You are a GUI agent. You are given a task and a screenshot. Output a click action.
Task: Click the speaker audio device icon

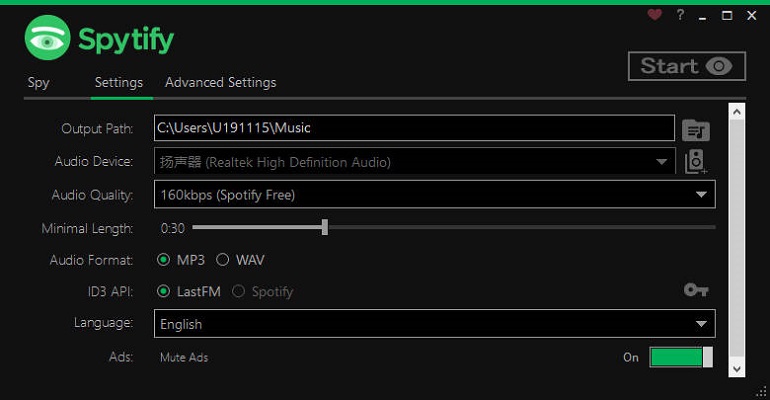pyautogui.click(x=696, y=162)
